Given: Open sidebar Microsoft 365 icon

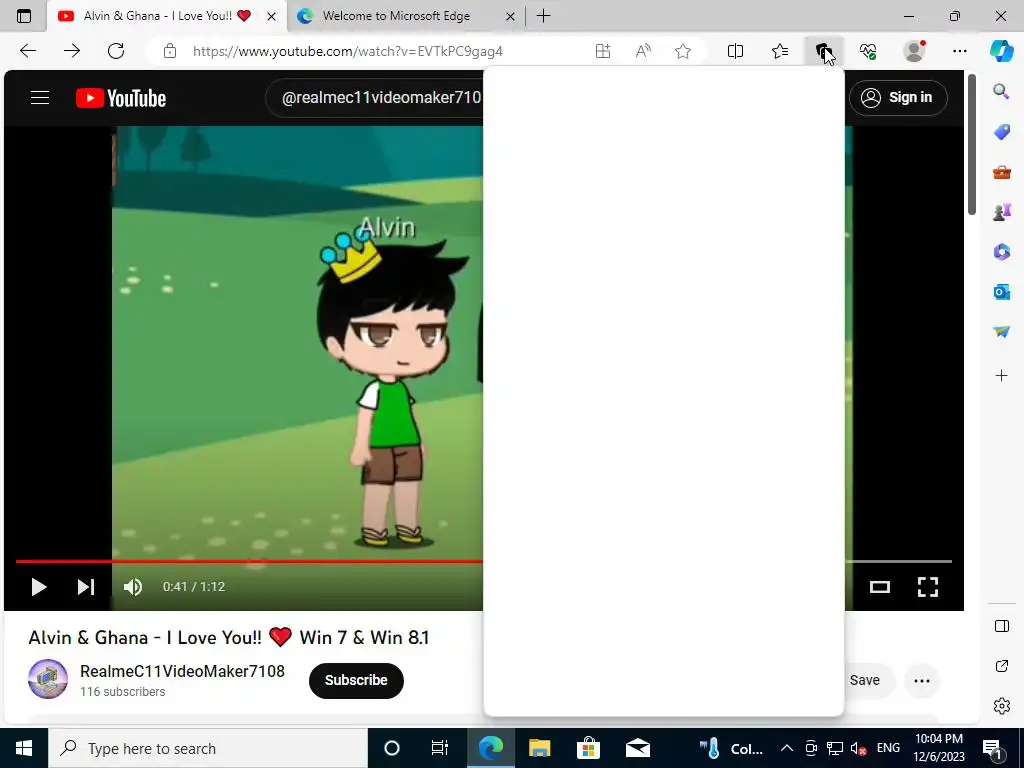Looking at the screenshot, I should (1001, 252).
